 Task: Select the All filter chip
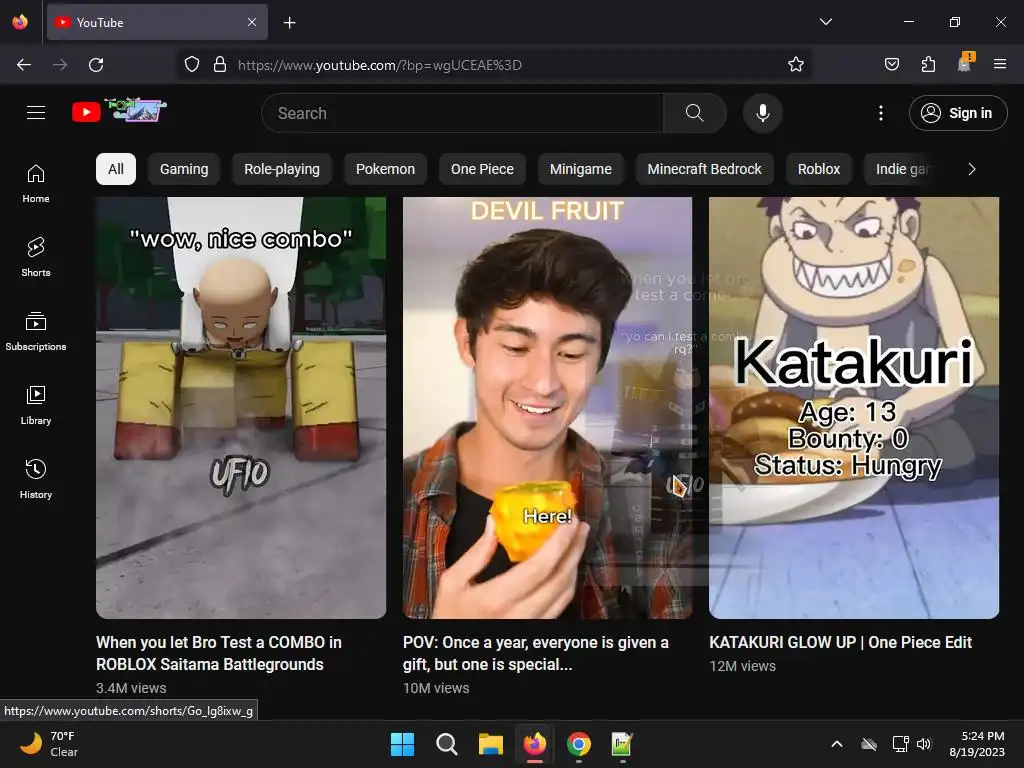click(116, 169)
